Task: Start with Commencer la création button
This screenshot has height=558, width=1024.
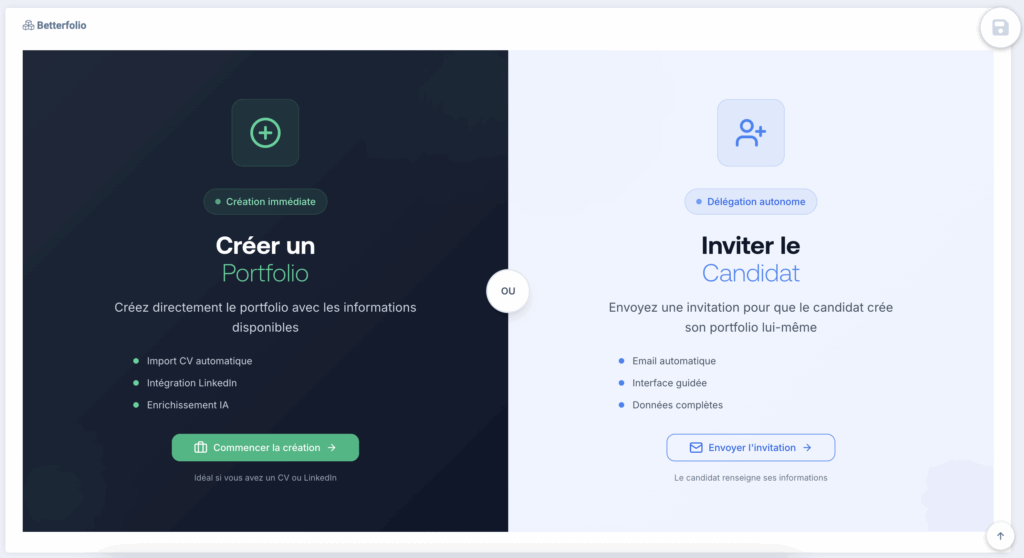Action: click(265, 448)
